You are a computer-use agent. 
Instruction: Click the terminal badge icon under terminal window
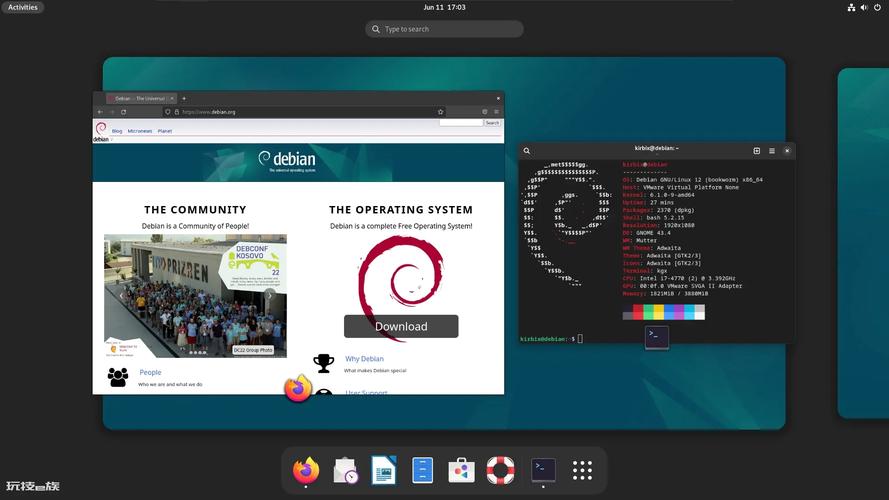(x=657, y=337)
